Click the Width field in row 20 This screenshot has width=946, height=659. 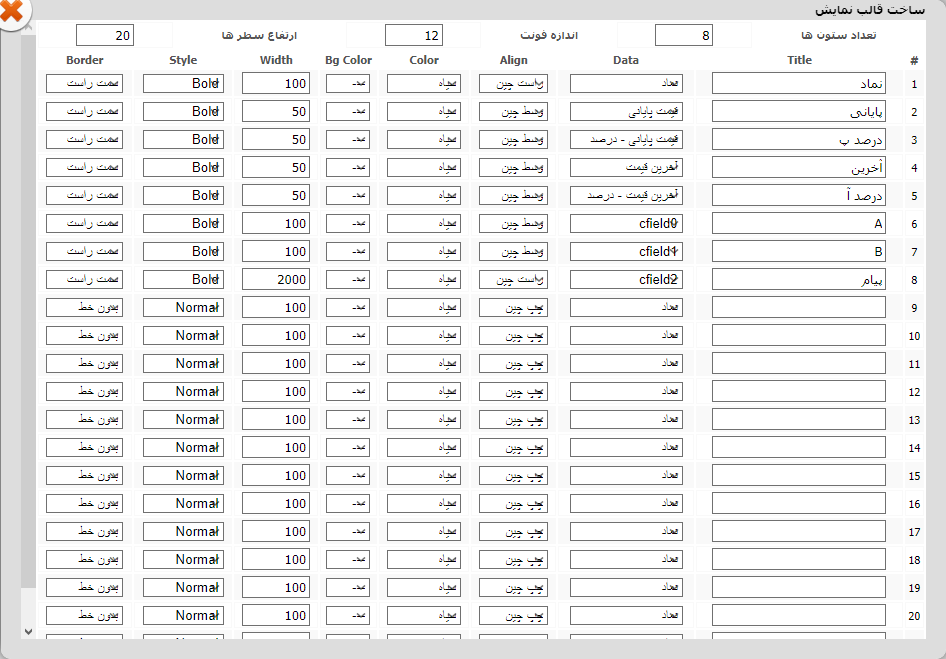(x=276, y=616)
